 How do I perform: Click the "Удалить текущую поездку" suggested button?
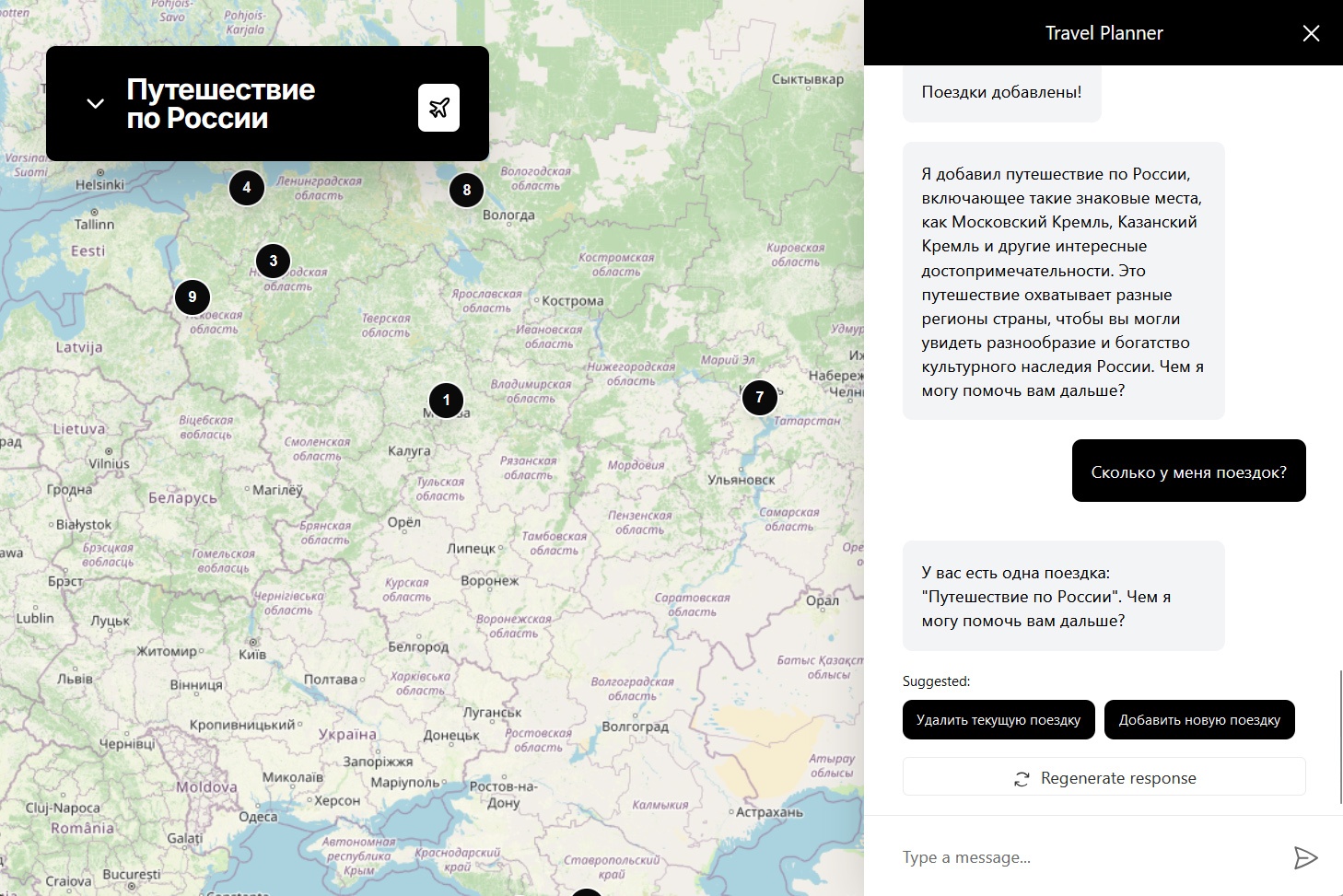[998, 719]
